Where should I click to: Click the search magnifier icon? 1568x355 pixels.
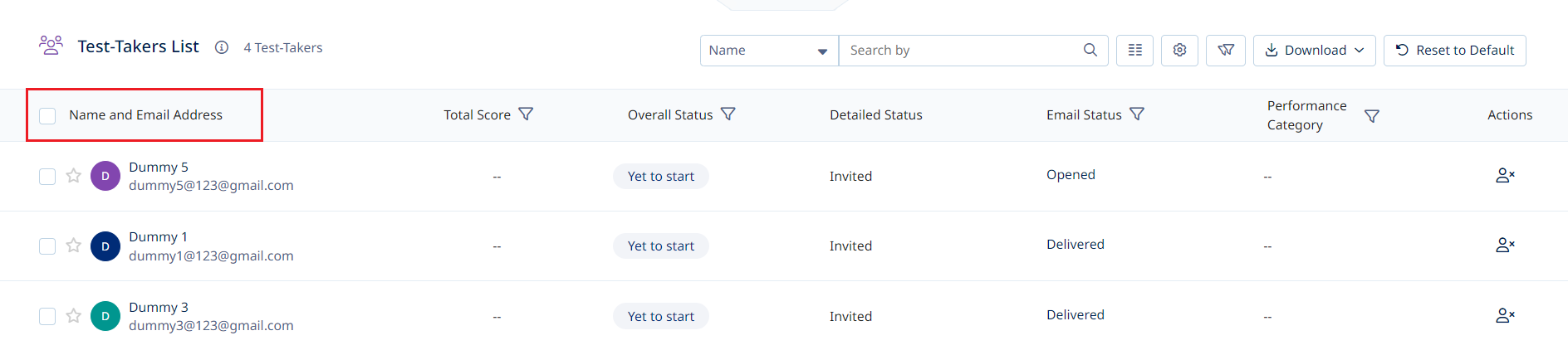pyautogui.click(x=1090, y=50)
